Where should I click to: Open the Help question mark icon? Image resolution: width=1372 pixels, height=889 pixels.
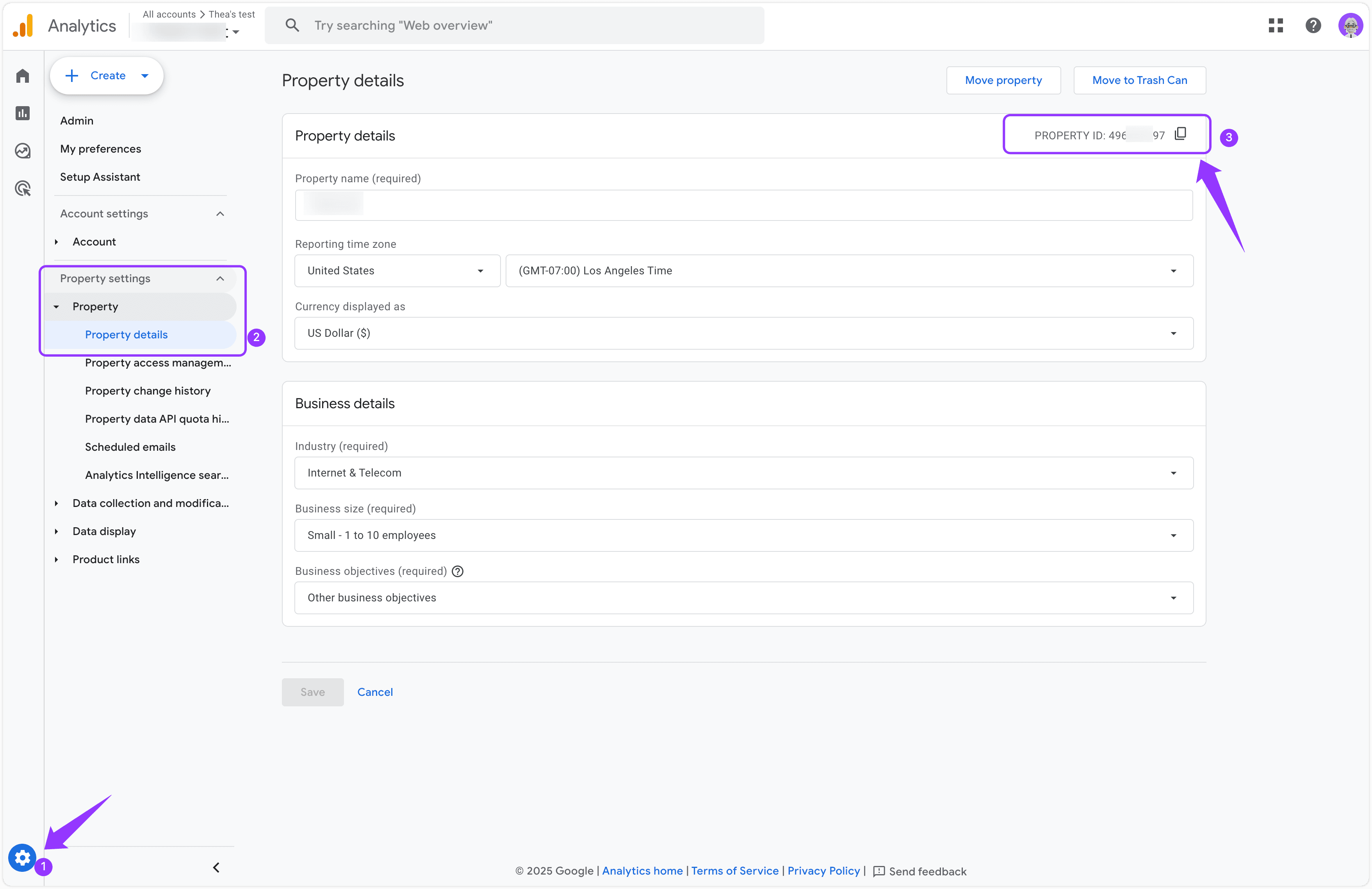tap(1313, 25)
